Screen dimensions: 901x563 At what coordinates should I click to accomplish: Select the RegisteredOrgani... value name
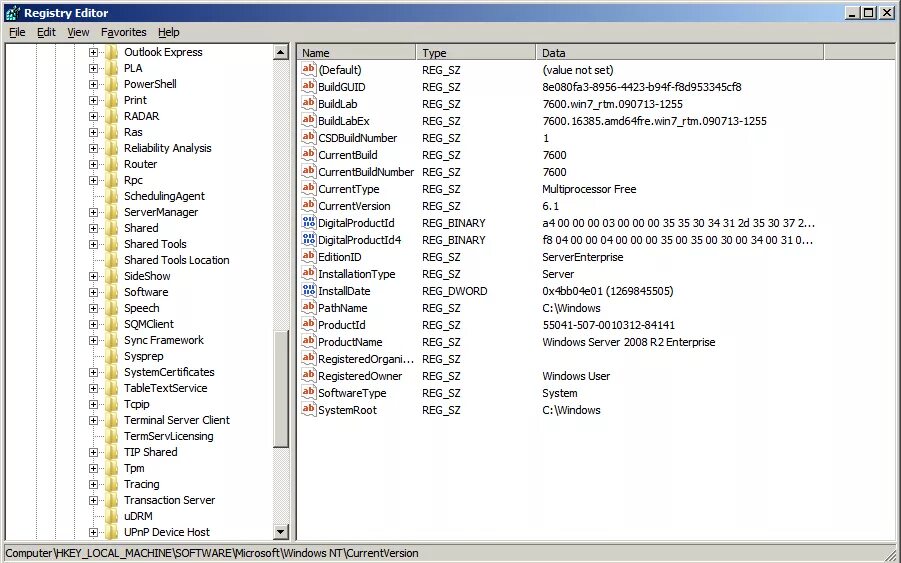366,359
